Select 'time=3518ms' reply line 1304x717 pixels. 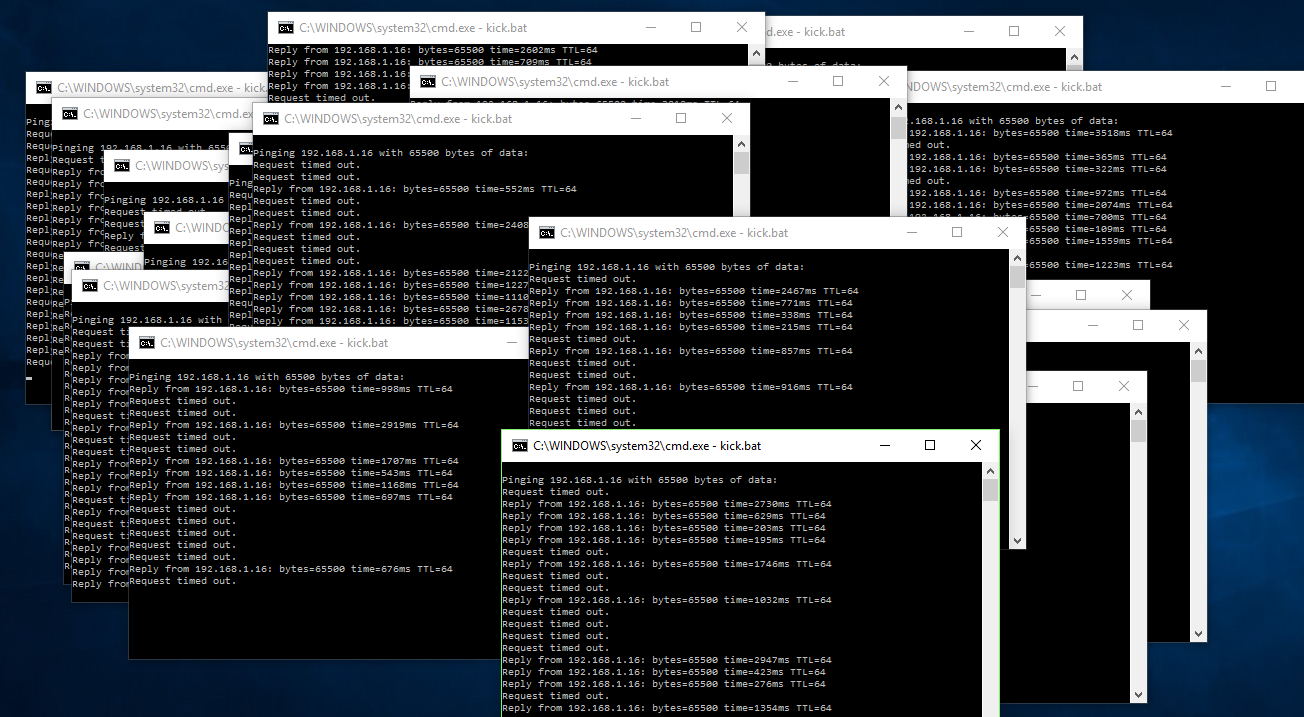(x=1040, y=133)
